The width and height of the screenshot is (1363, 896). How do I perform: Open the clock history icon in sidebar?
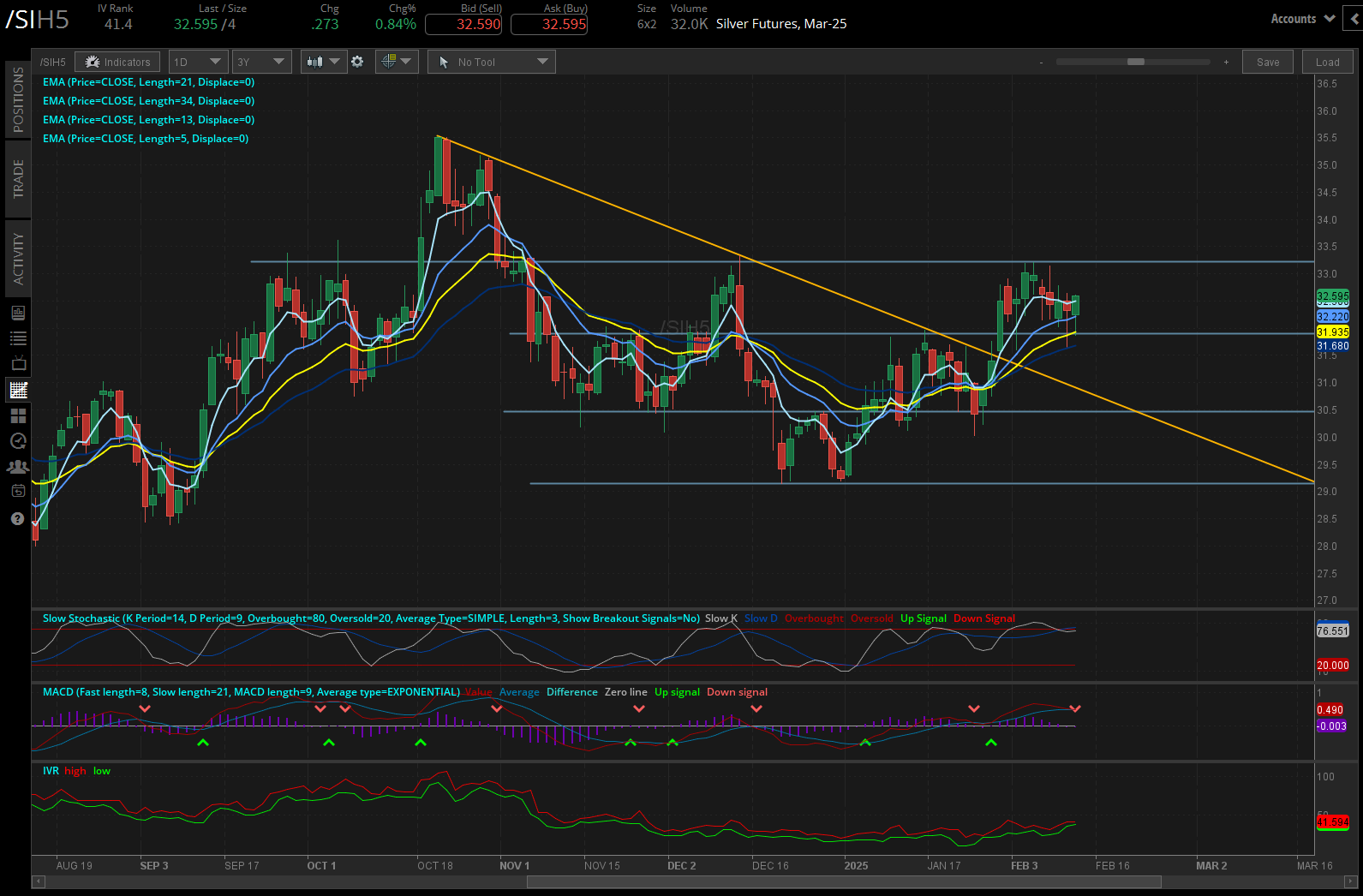(18, 441)
